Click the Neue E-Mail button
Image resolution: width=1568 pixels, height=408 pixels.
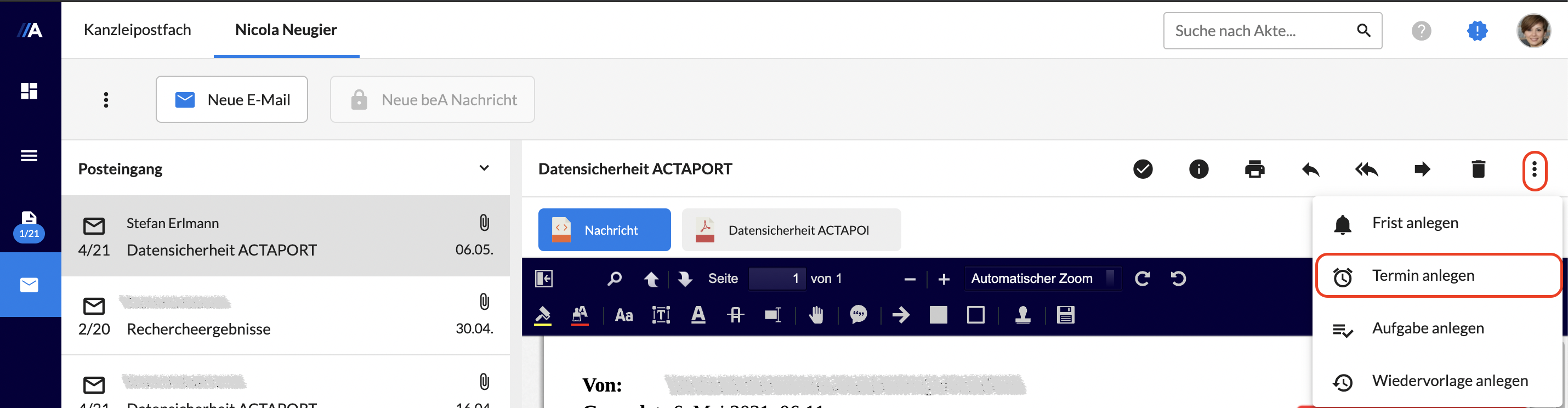tap(232, 99)
